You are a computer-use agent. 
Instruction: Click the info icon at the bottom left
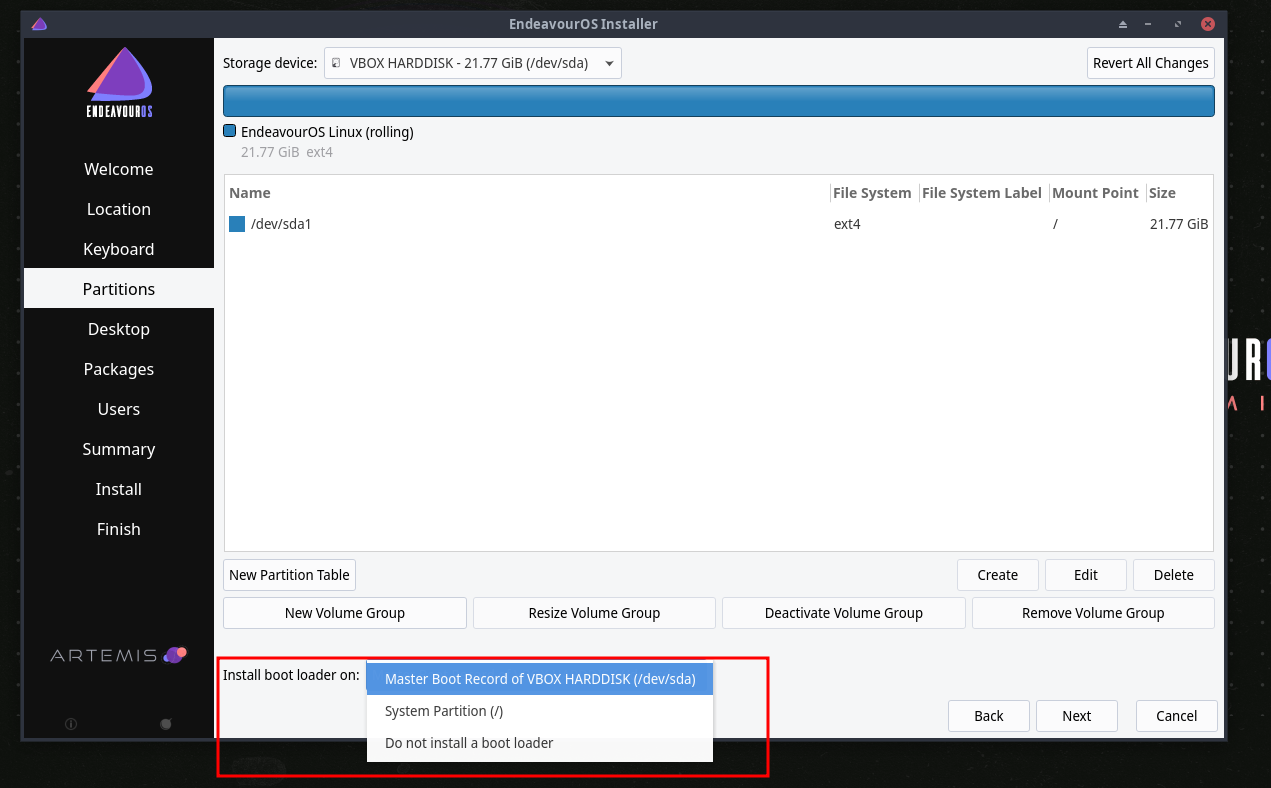[x=71, y=723]
